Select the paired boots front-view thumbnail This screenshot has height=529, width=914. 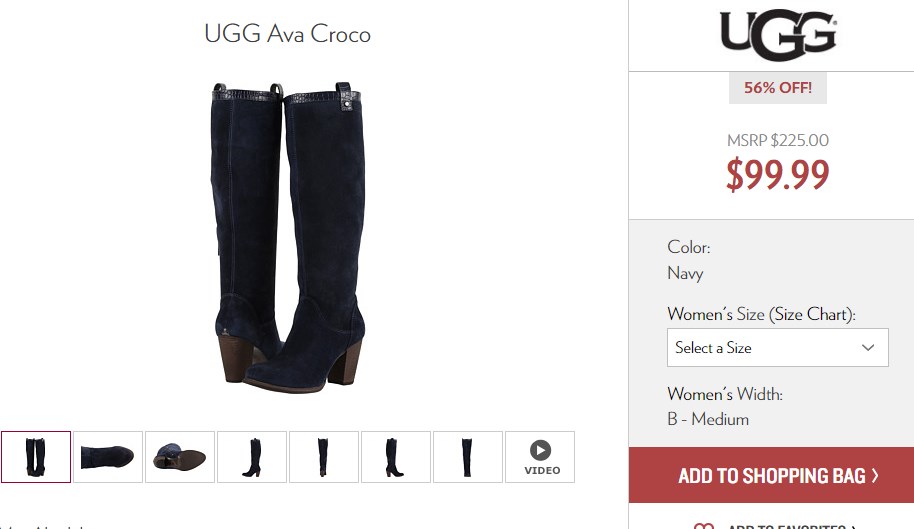point(36,457)
